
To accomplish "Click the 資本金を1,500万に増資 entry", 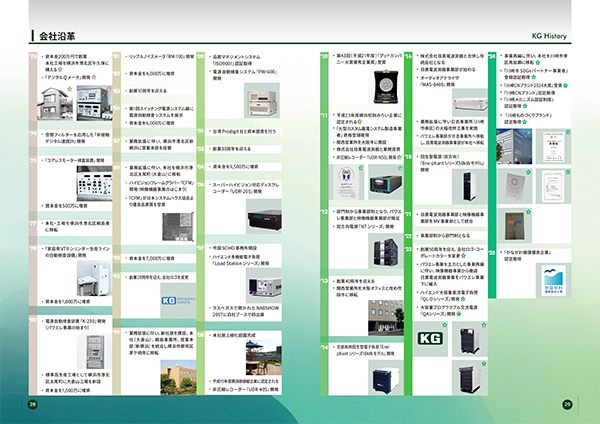I will [x=68, y=390].
